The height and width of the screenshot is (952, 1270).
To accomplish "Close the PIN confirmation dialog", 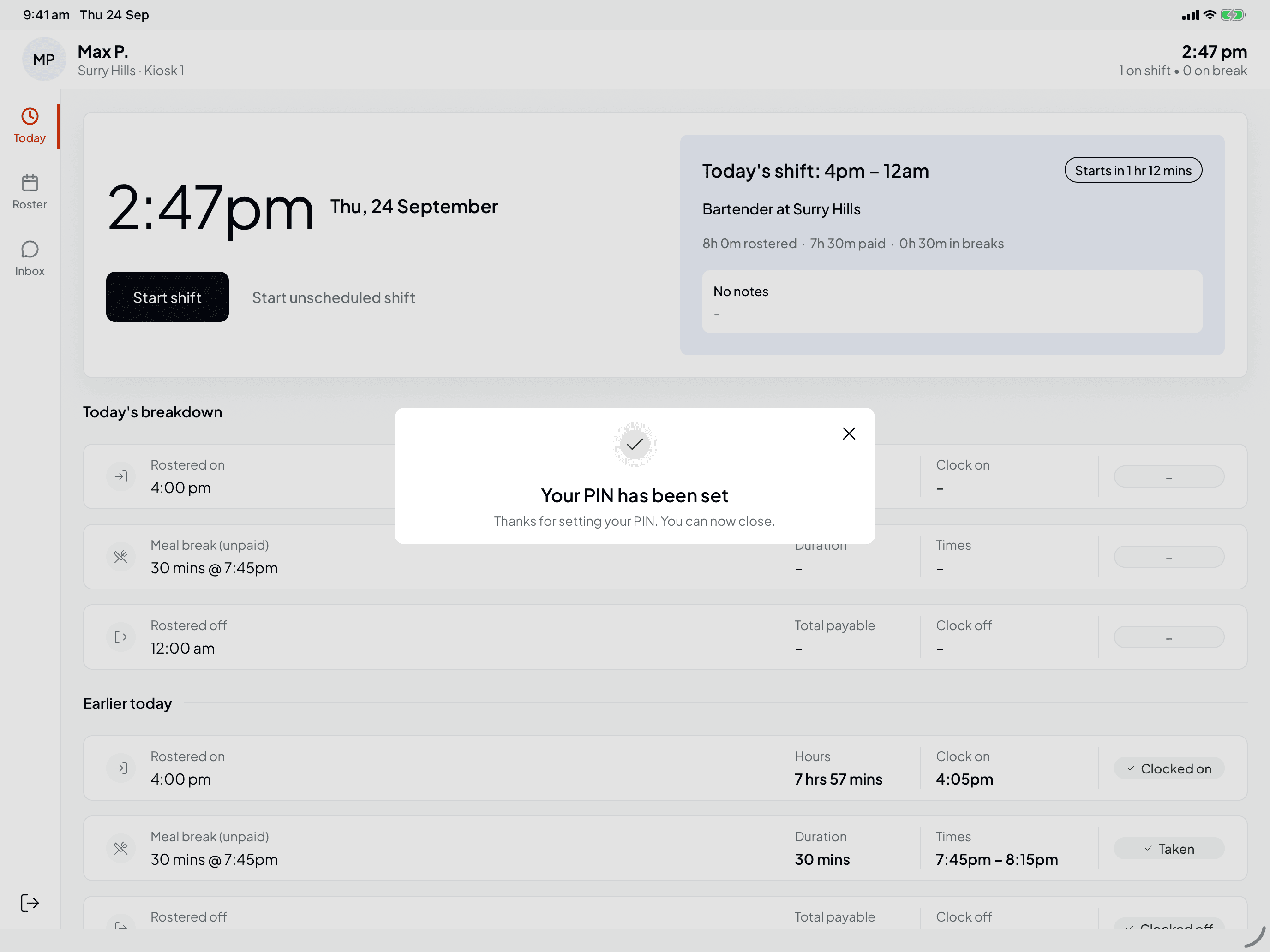I will point(849,433).
